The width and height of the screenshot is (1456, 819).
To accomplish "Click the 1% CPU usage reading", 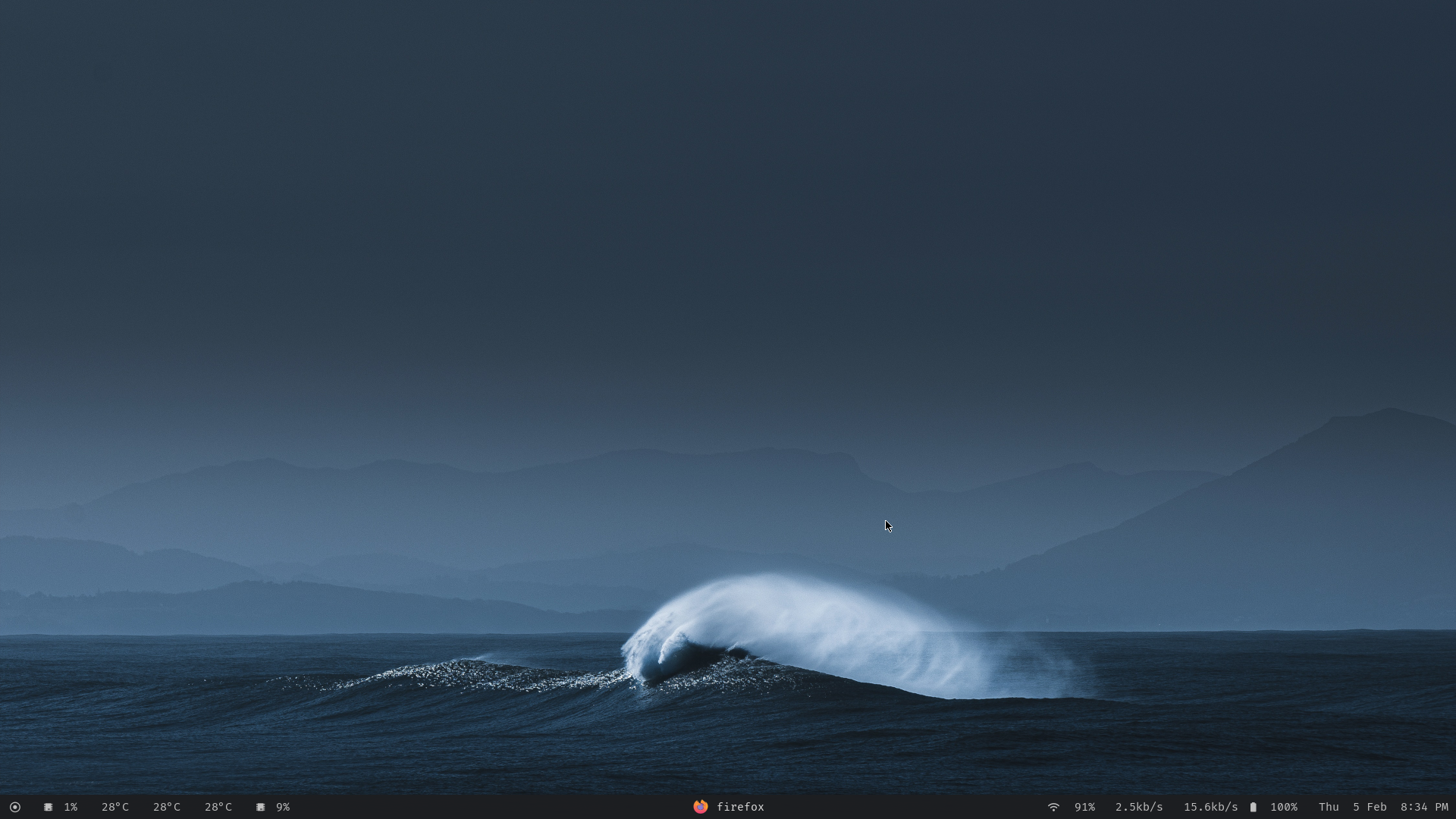I will (71, 807).
